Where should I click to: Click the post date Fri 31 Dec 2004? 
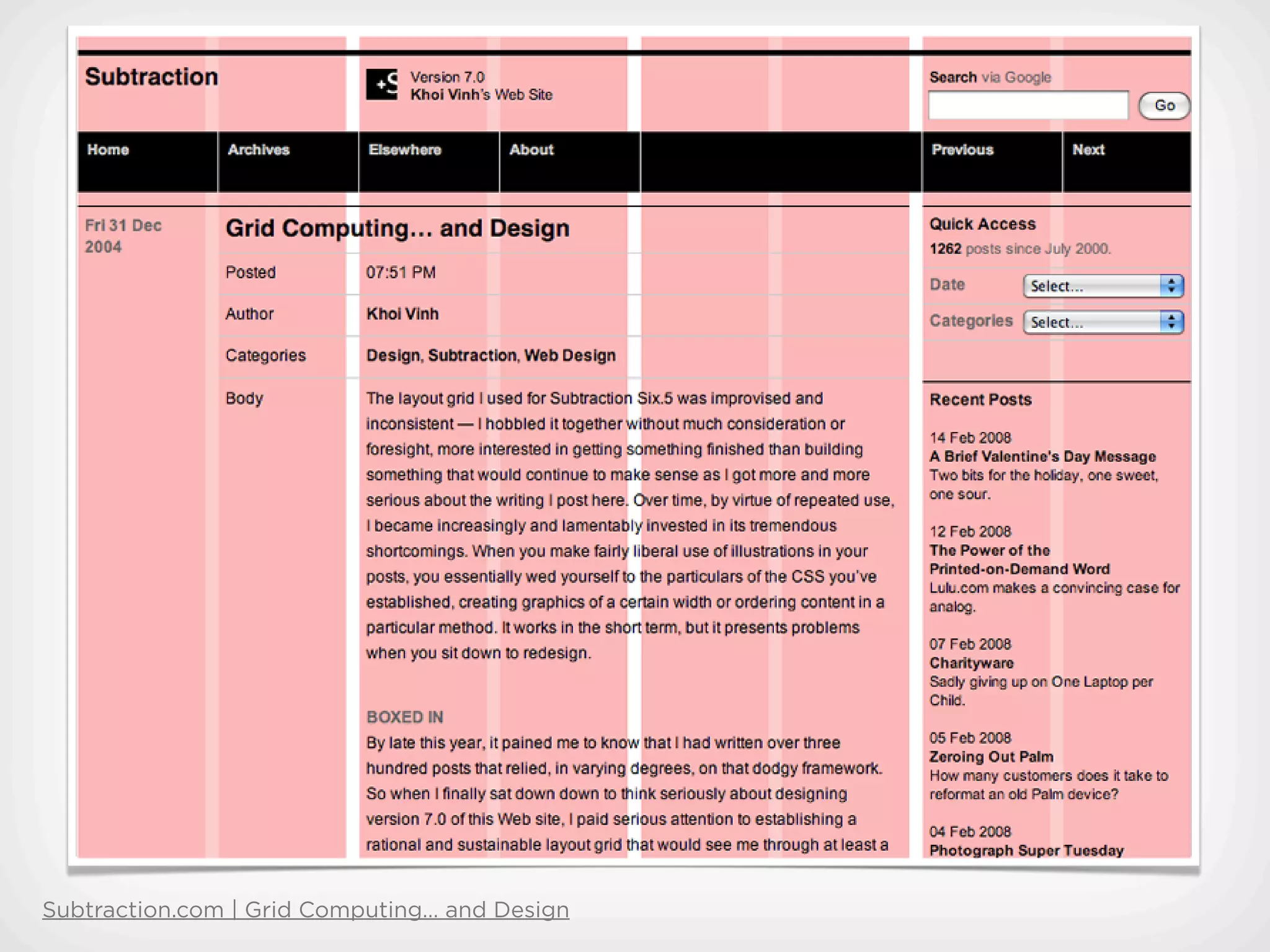123,236
